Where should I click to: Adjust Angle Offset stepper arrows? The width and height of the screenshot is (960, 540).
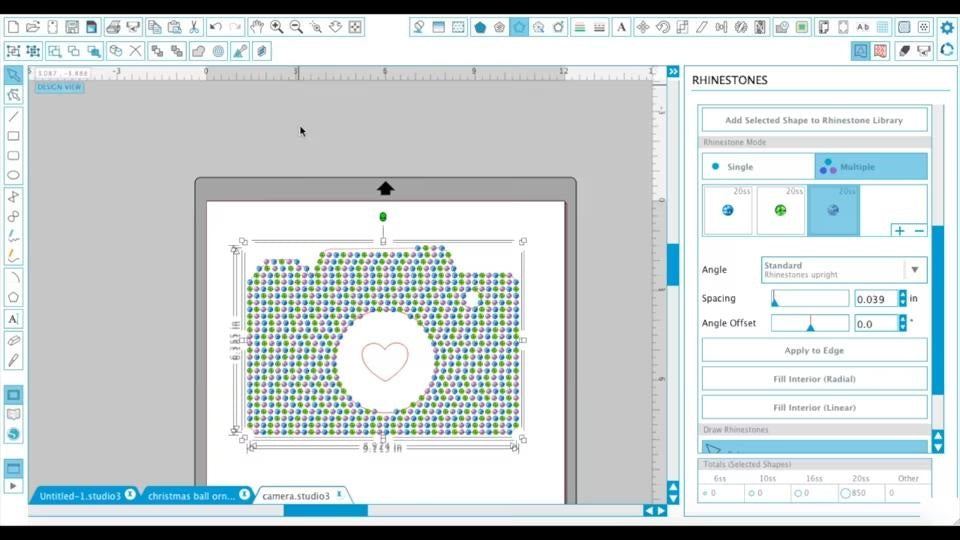coord(902,323)
